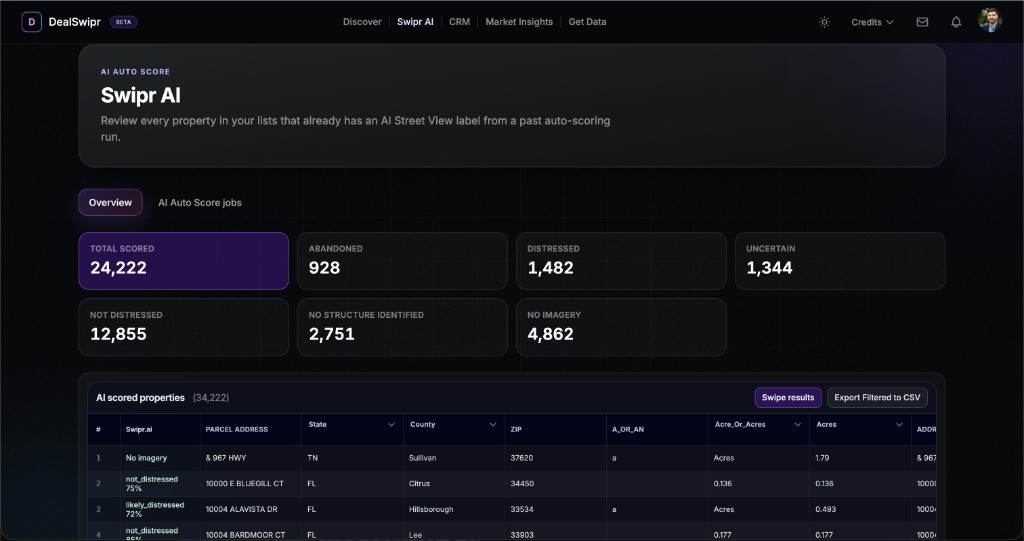The image size is (1024, 541).
Task: Open the State column filter chevron
Action: 391,425
